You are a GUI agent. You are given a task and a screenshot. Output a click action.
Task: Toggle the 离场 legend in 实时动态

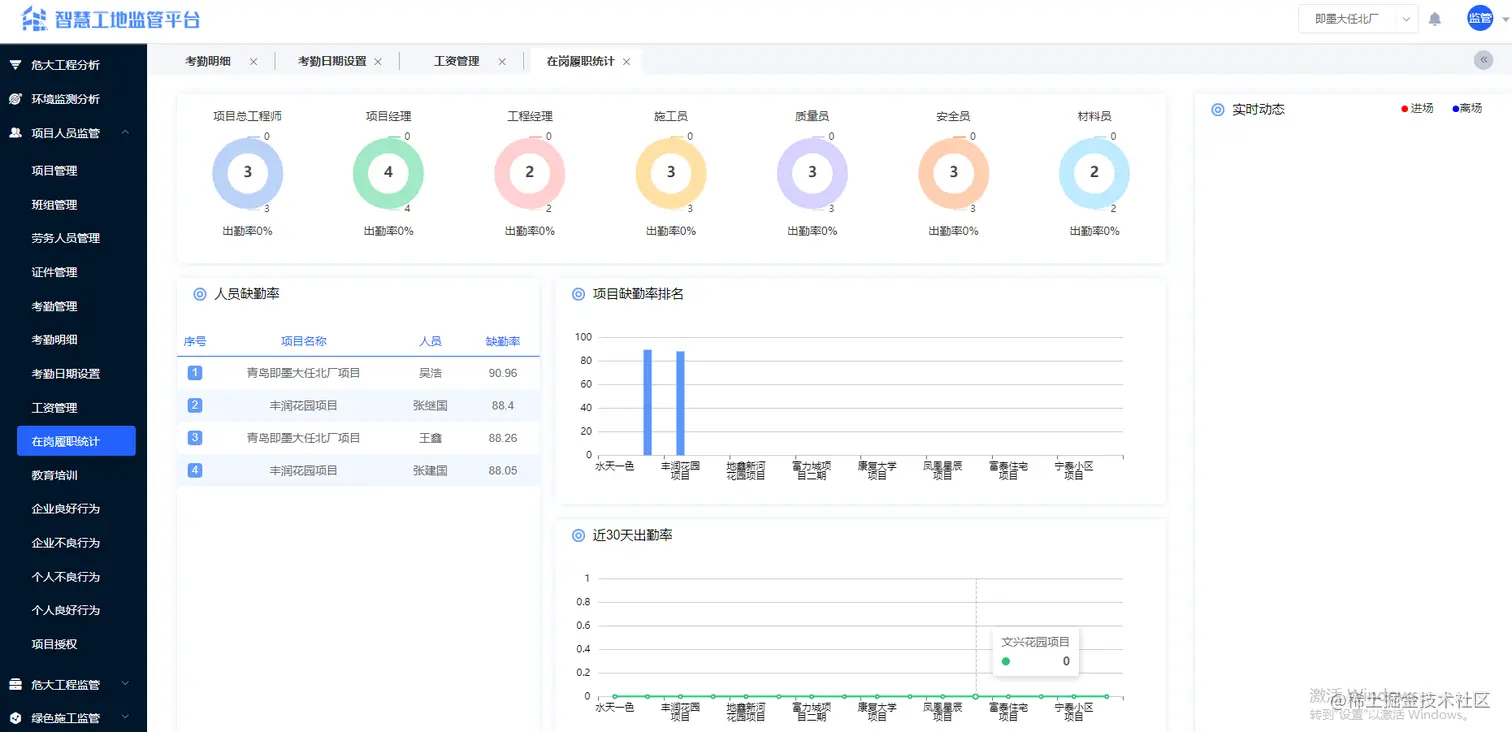1464,109
